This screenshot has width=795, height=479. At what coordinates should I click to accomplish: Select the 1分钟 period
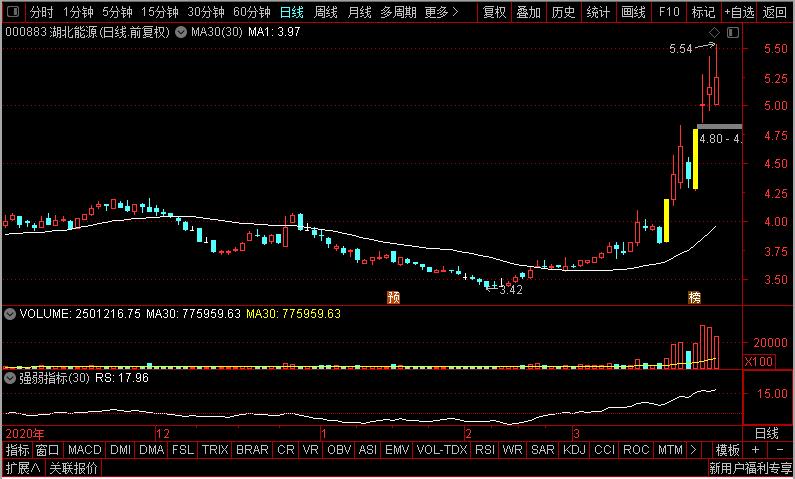(79, 12)
